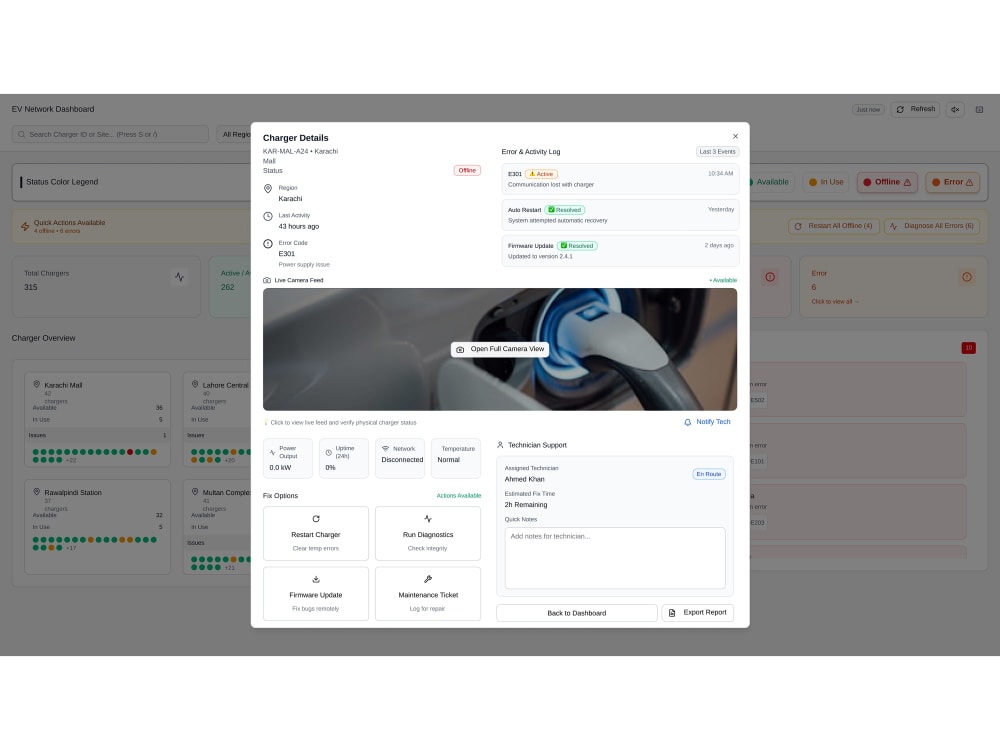Viewport: 1000px width, 750px height.
Task: Open a Maintenance Ticket
Action: 428,594
